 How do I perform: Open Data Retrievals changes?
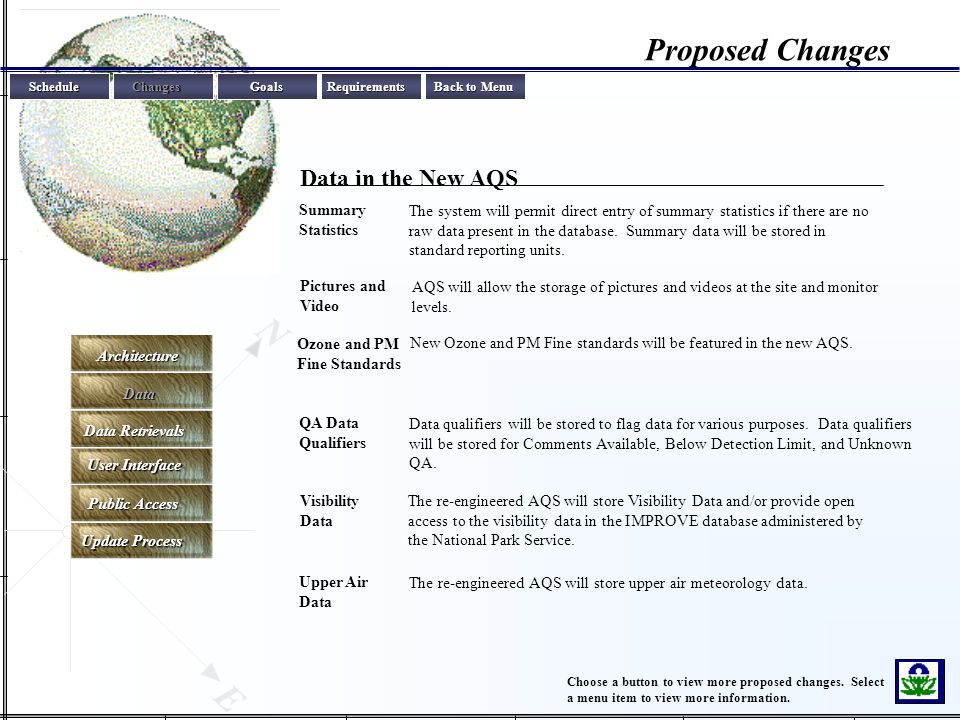tap(141, 429)
